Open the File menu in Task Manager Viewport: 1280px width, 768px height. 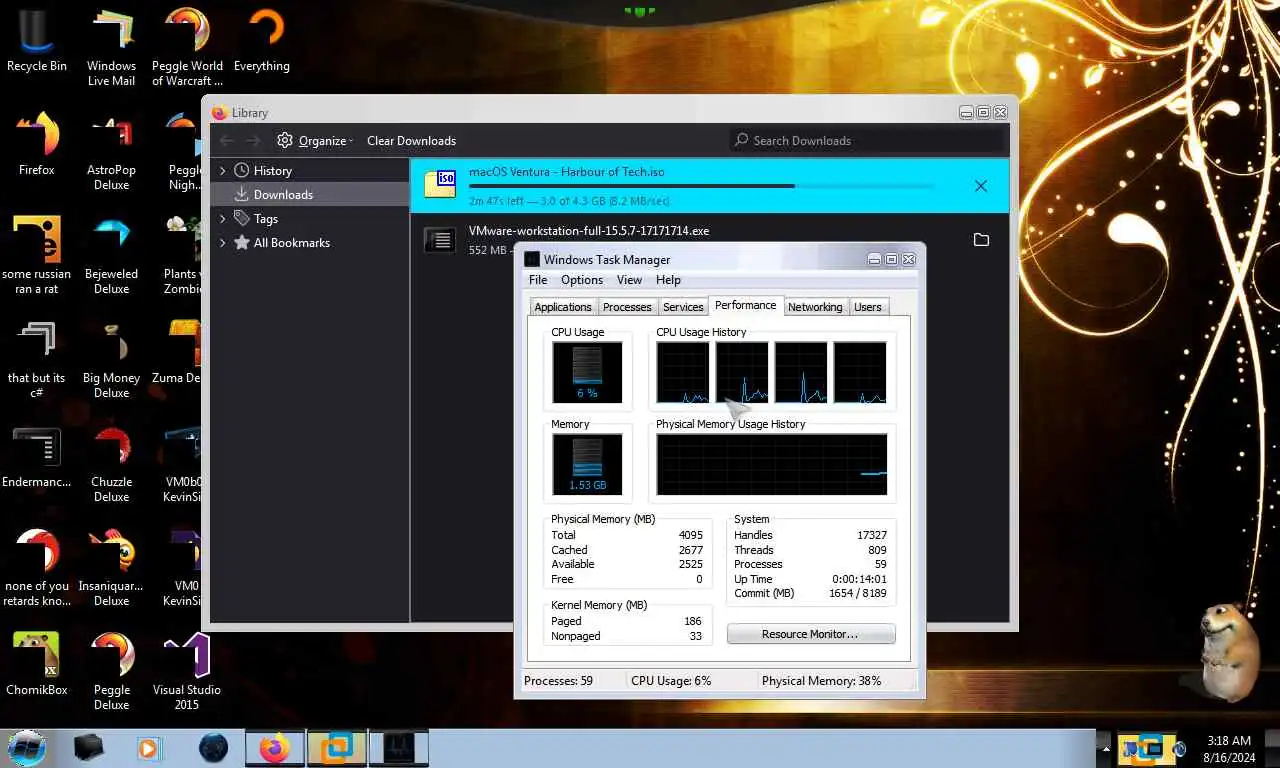pyautogui.click(x=538, y=280)
